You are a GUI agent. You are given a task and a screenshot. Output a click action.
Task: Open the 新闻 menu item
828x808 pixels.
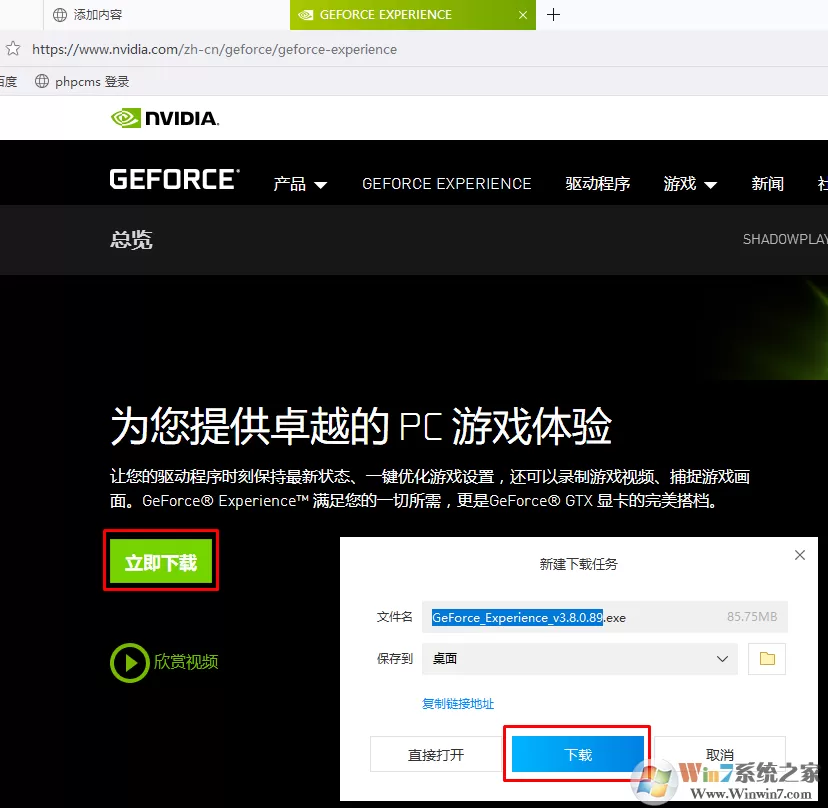767,184
